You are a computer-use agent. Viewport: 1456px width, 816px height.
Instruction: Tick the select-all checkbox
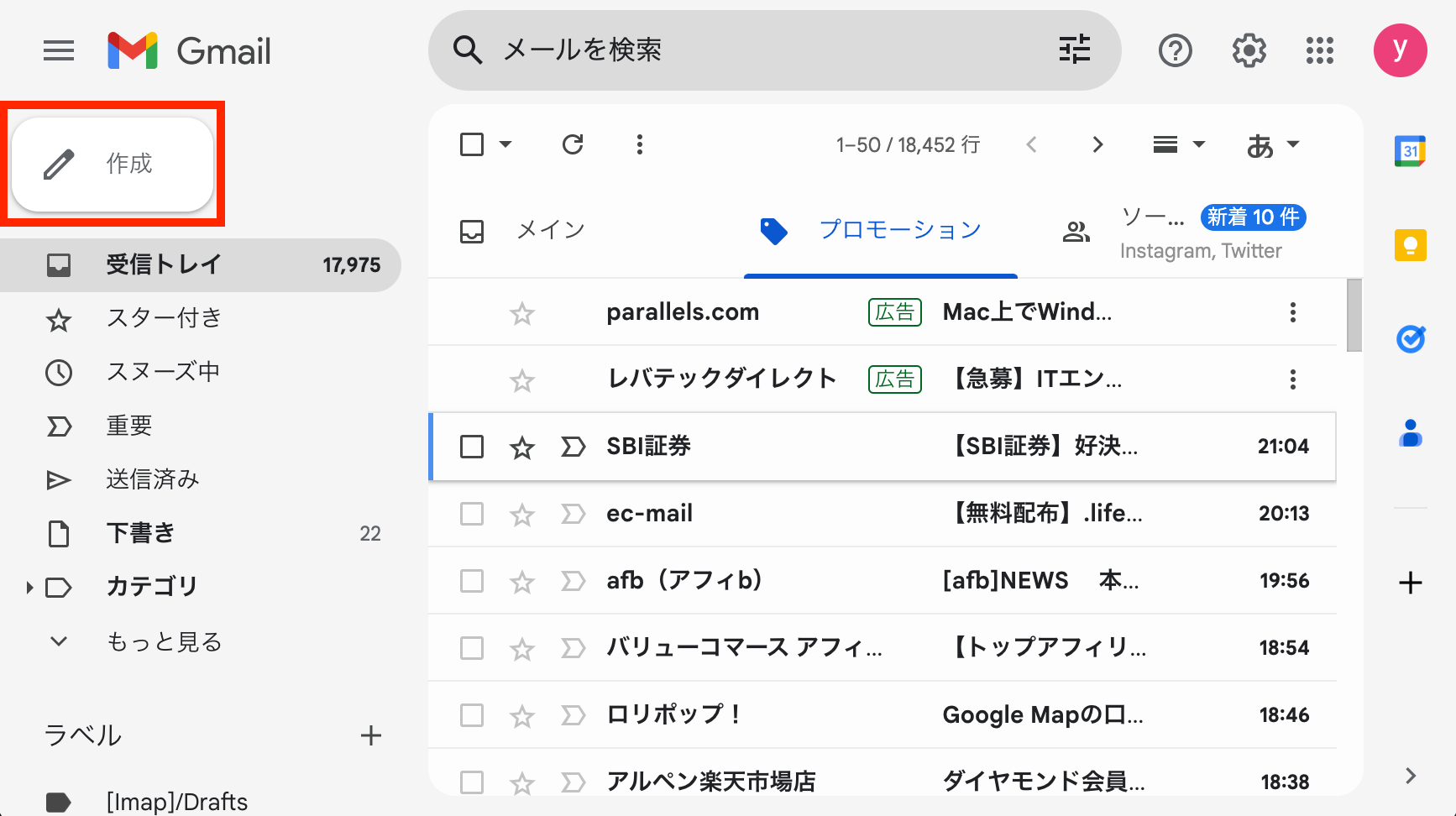pos(472,144)
